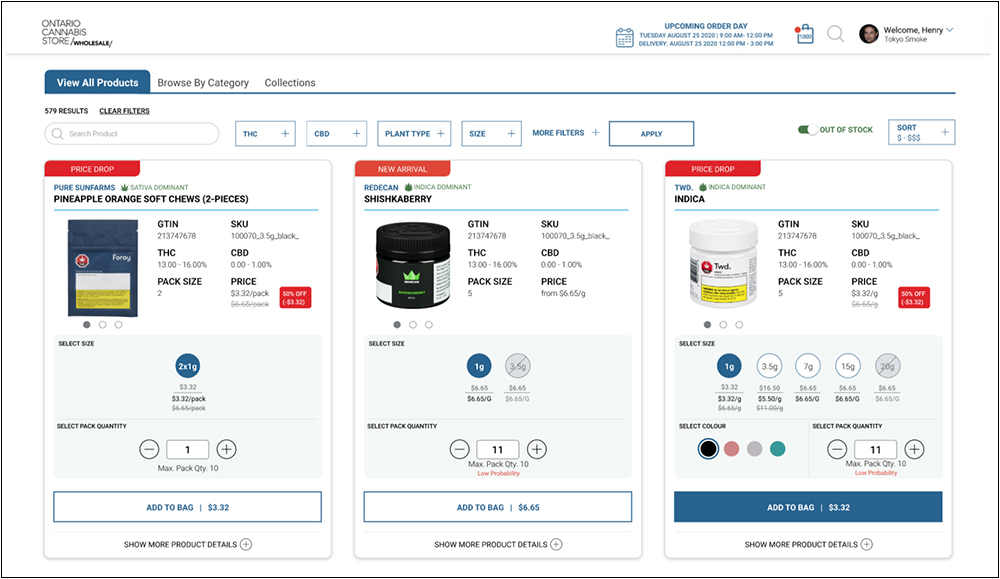
Task: Show more product details for TWD. Indica
Action: point(808,545)
